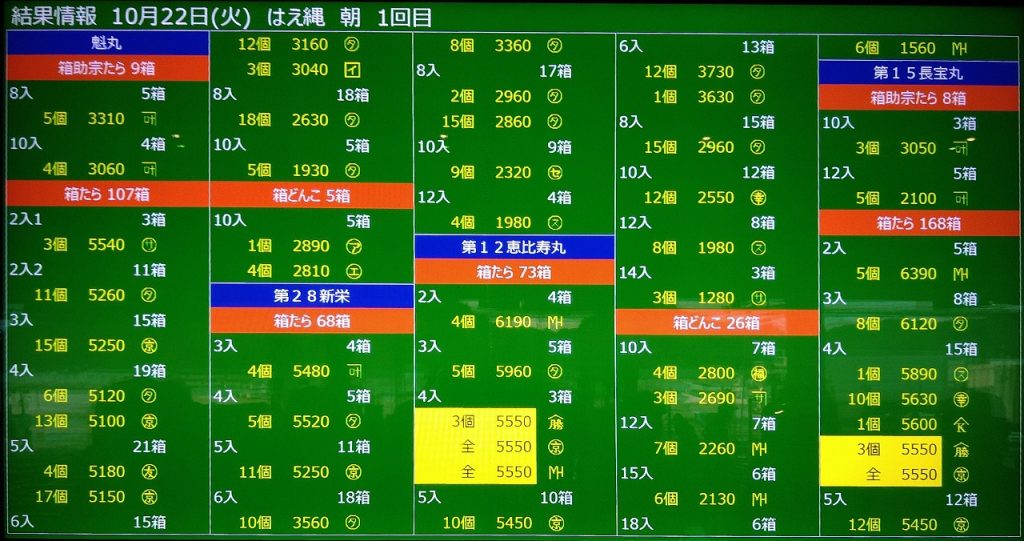The width and height of the screenshot is (1024, 541).
Task: Select the buyer symbol next to 6190
Action: pos(556,322)
